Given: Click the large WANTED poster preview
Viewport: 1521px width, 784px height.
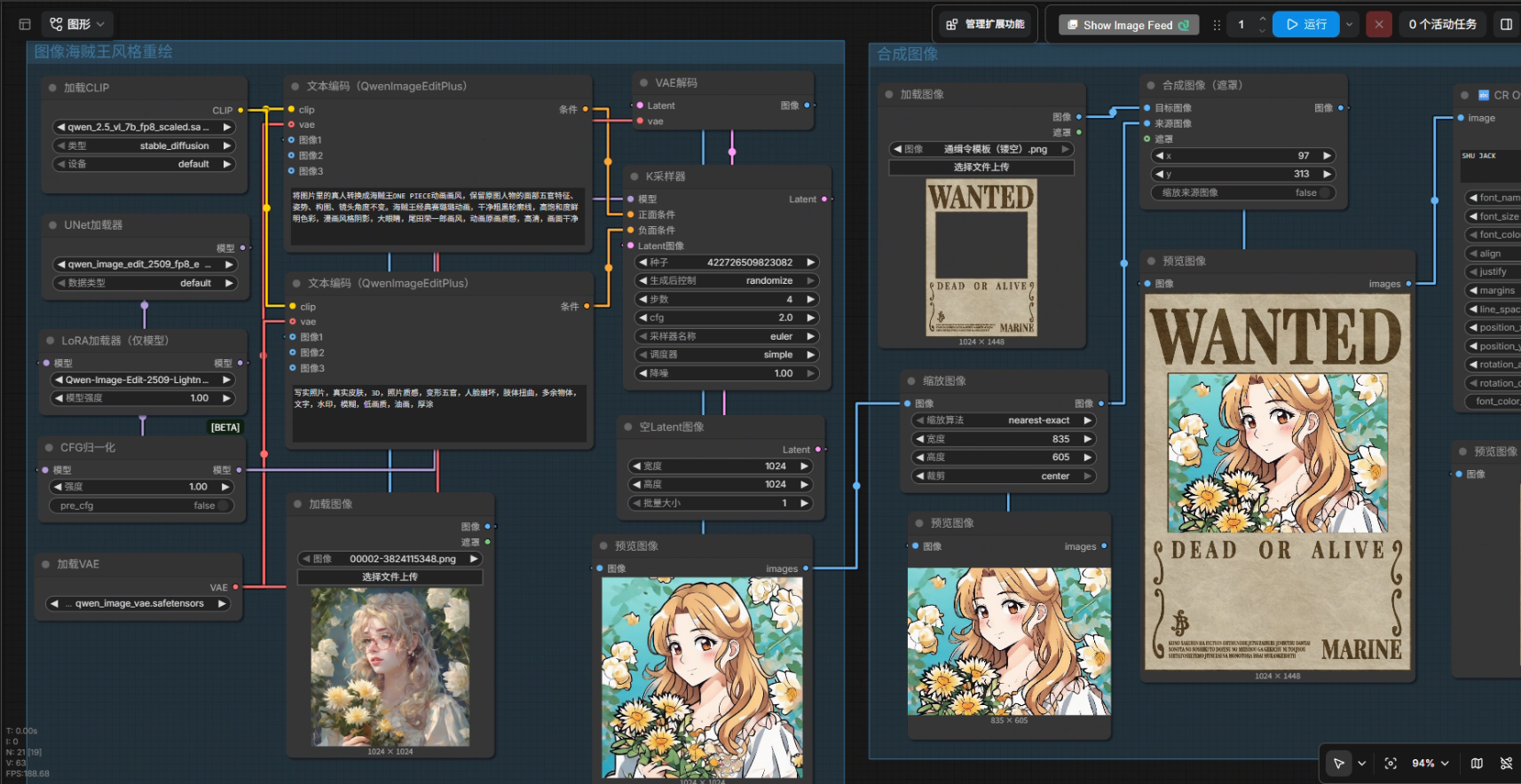Looking at the screenshot, I should (1277, 482).
